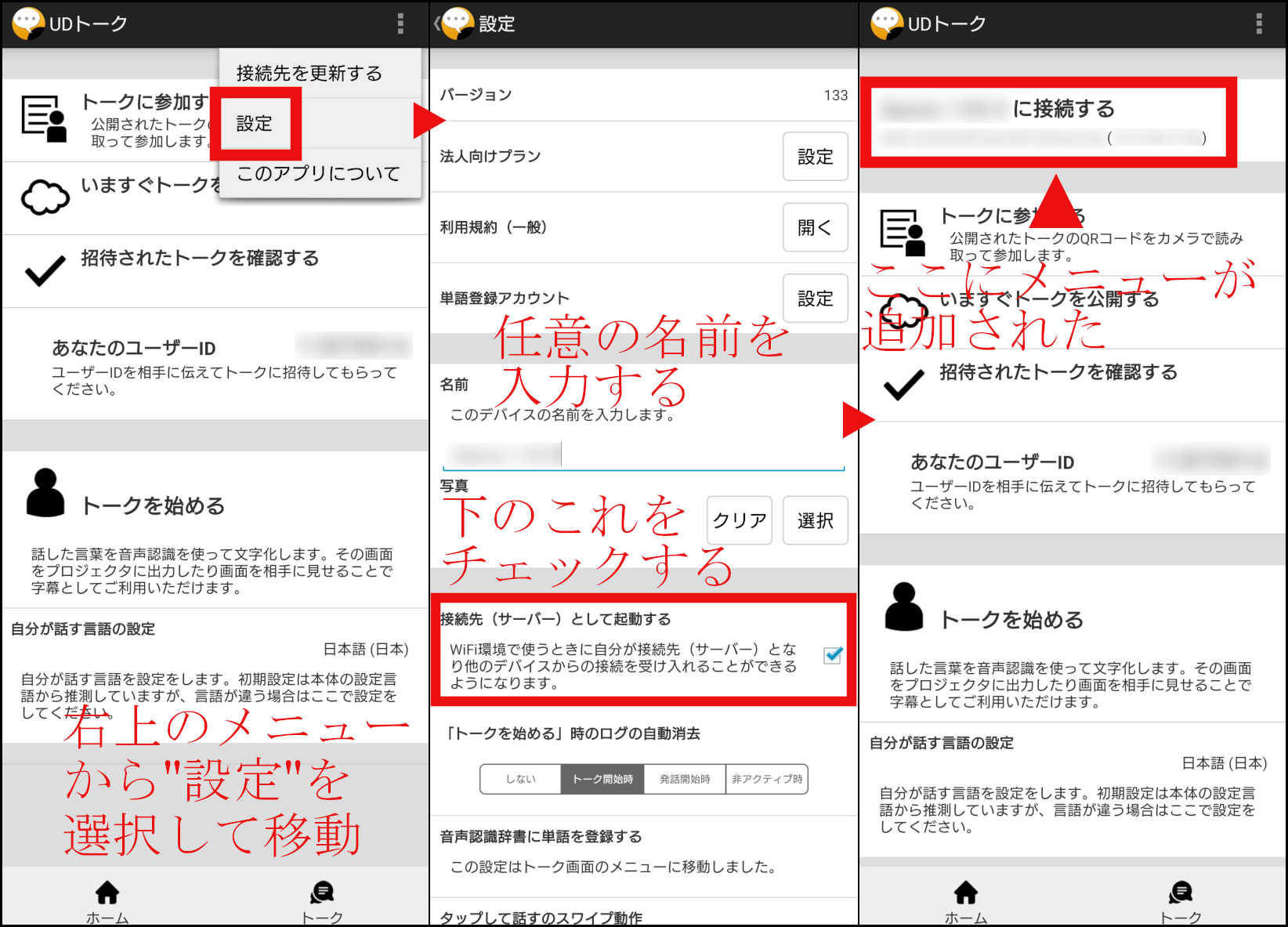Tap トークを始める heading in left screen
This screenshot has width=1288, height=927.
pyautogui.click(x=154, y=505)
